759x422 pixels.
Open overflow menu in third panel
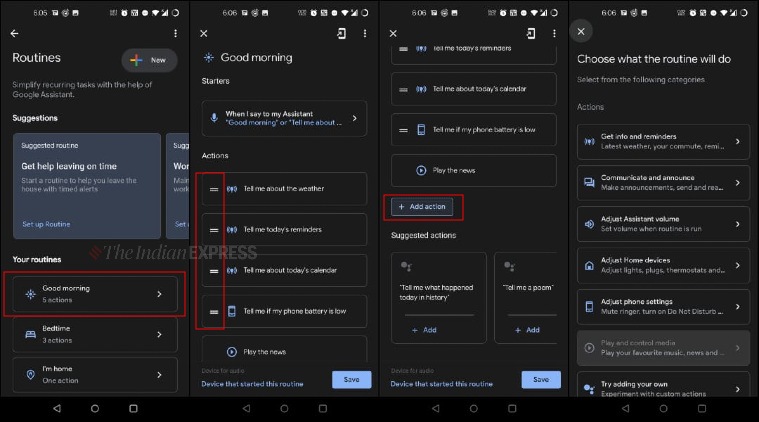point(554,33)
